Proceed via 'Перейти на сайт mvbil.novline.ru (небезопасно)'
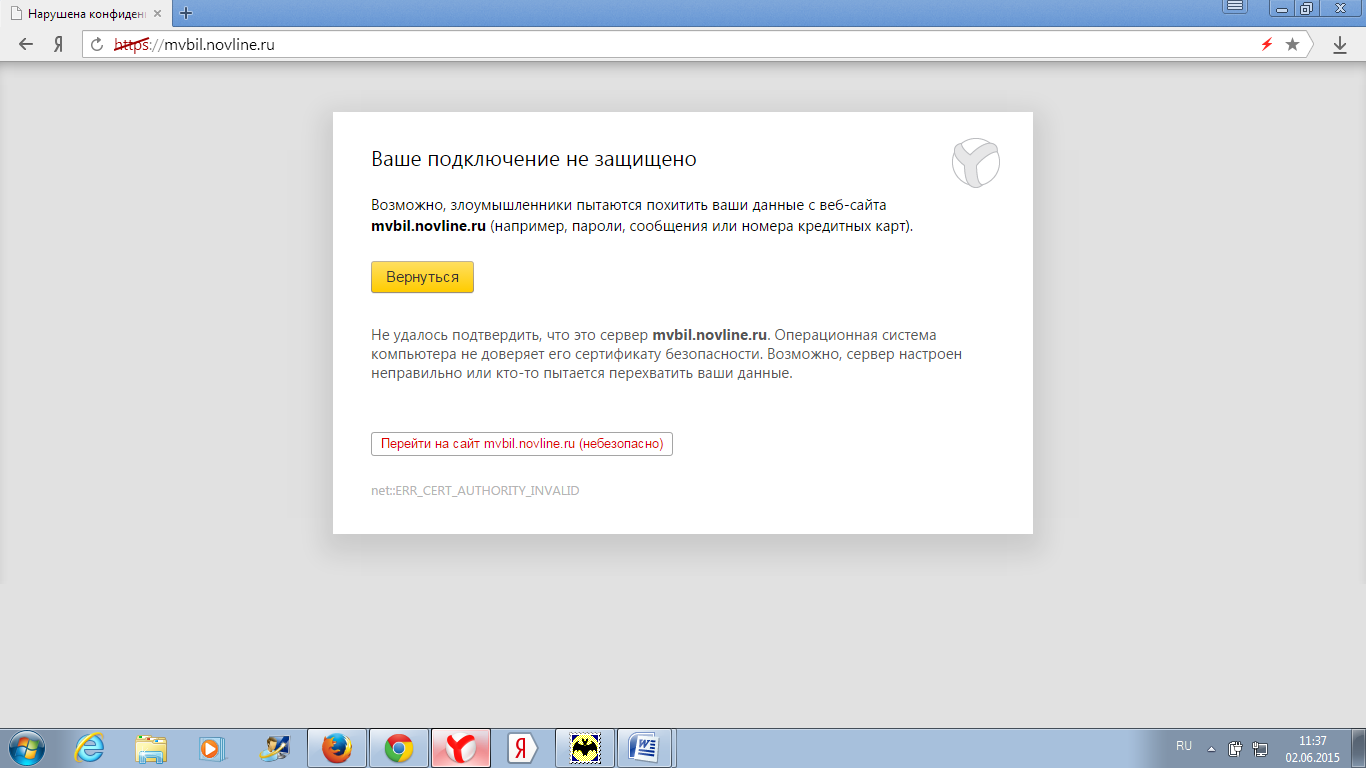Screen dimensions: 1366x768 tap(521, 444)
